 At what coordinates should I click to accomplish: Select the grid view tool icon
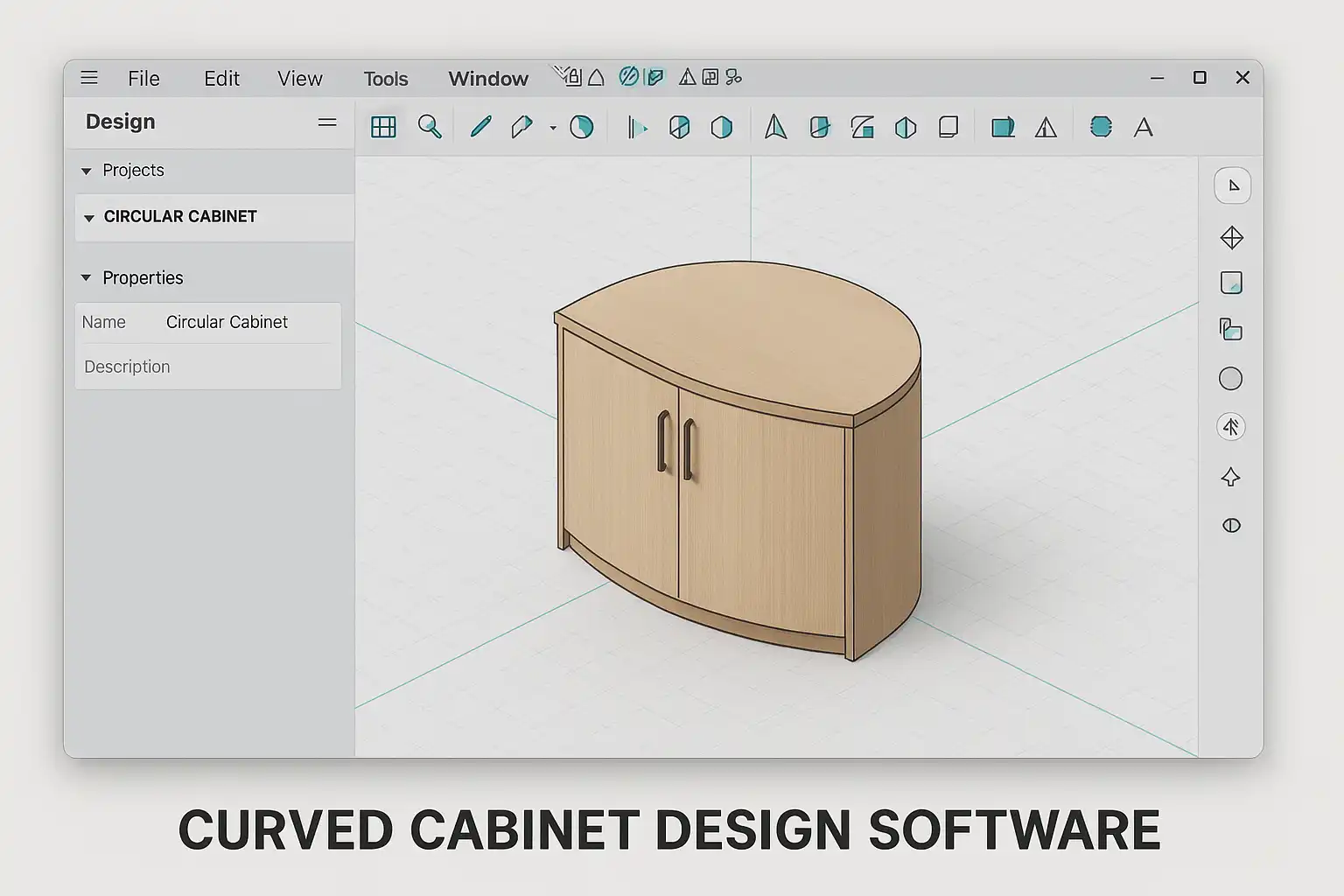383,128
